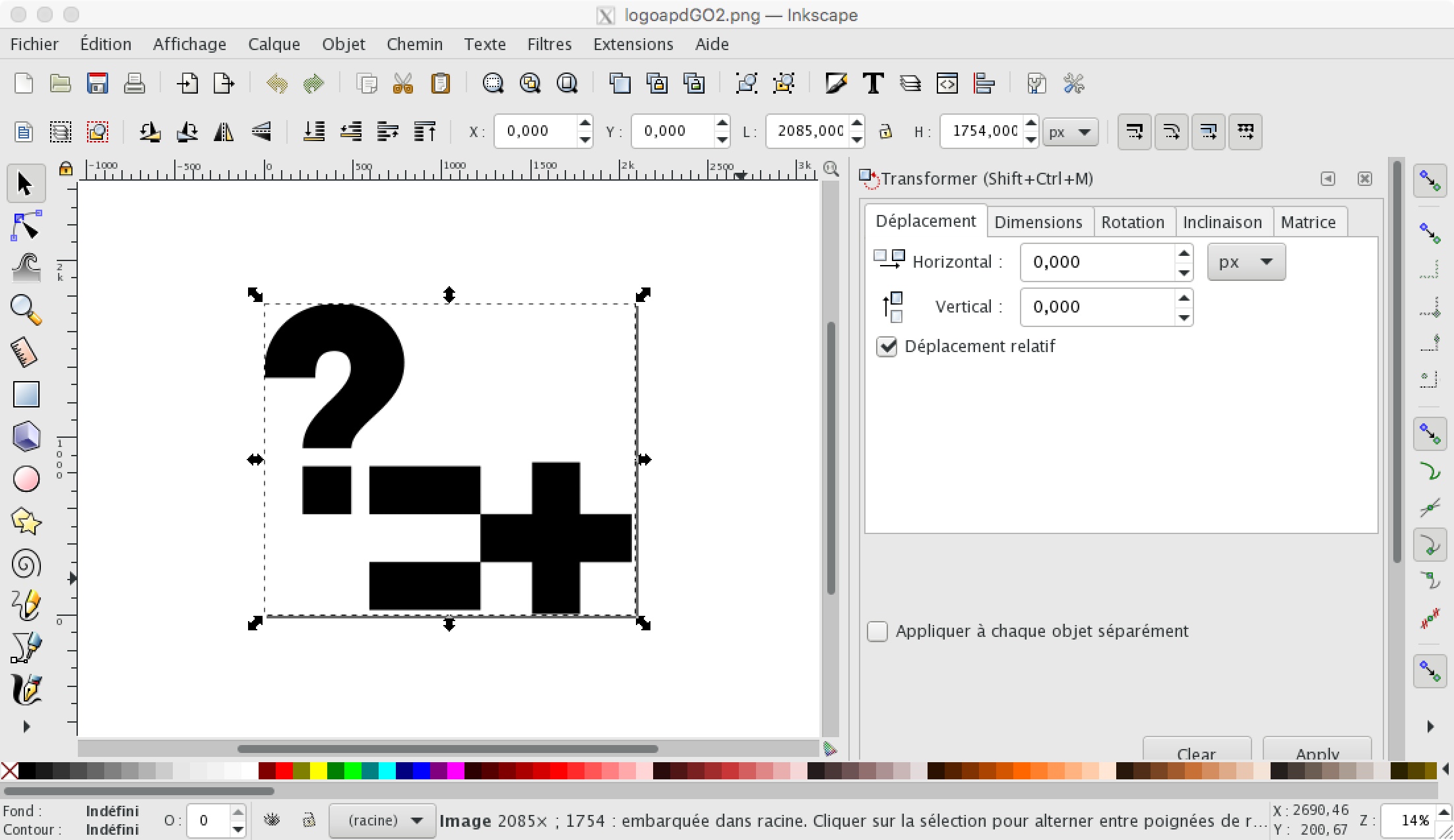Select the Selector arrow tool
The height and width of the screenshot is (840, 1454).
pyautogui.click(x=25, y=183)
